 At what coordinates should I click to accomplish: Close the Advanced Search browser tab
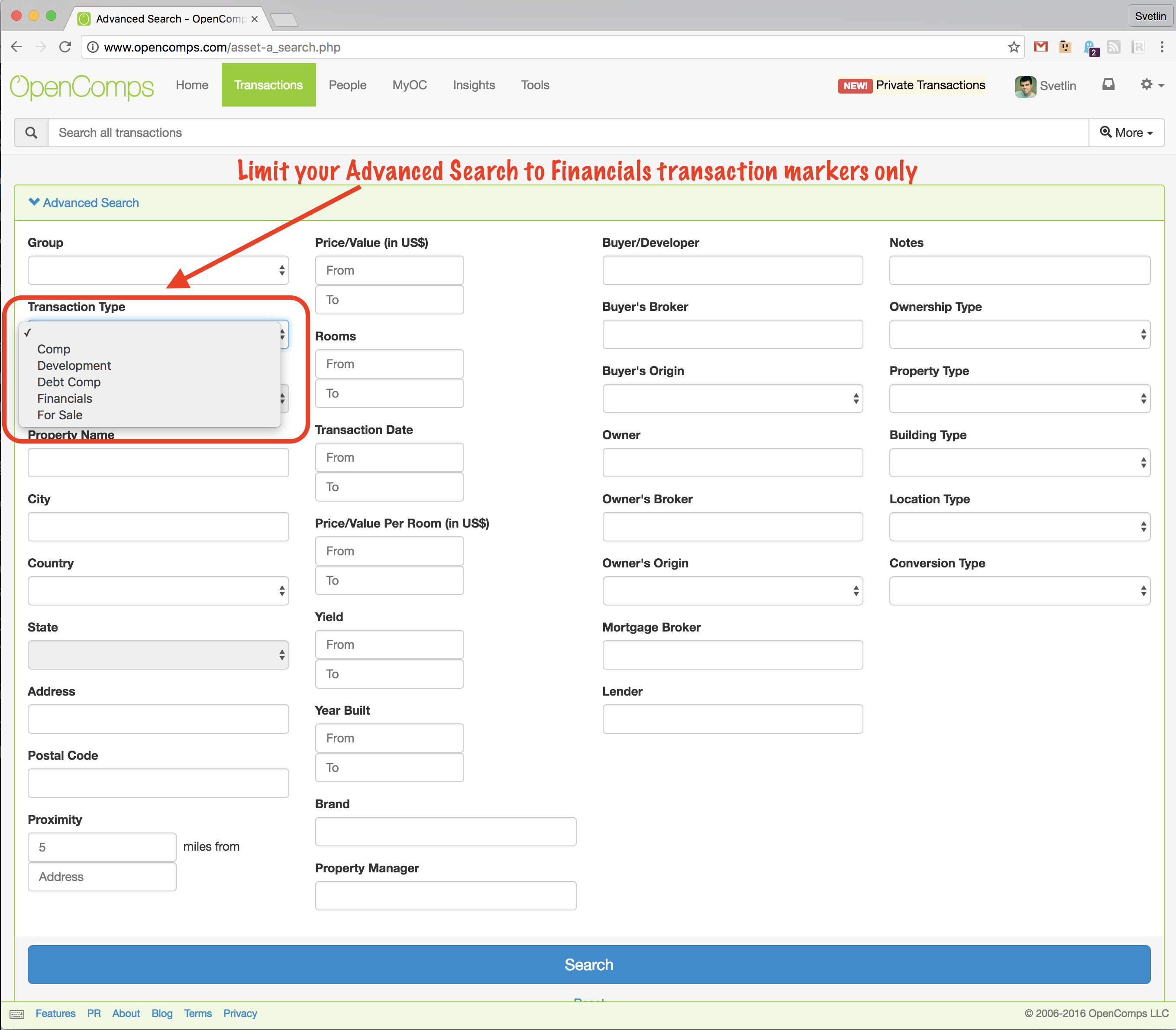(255, 19)
